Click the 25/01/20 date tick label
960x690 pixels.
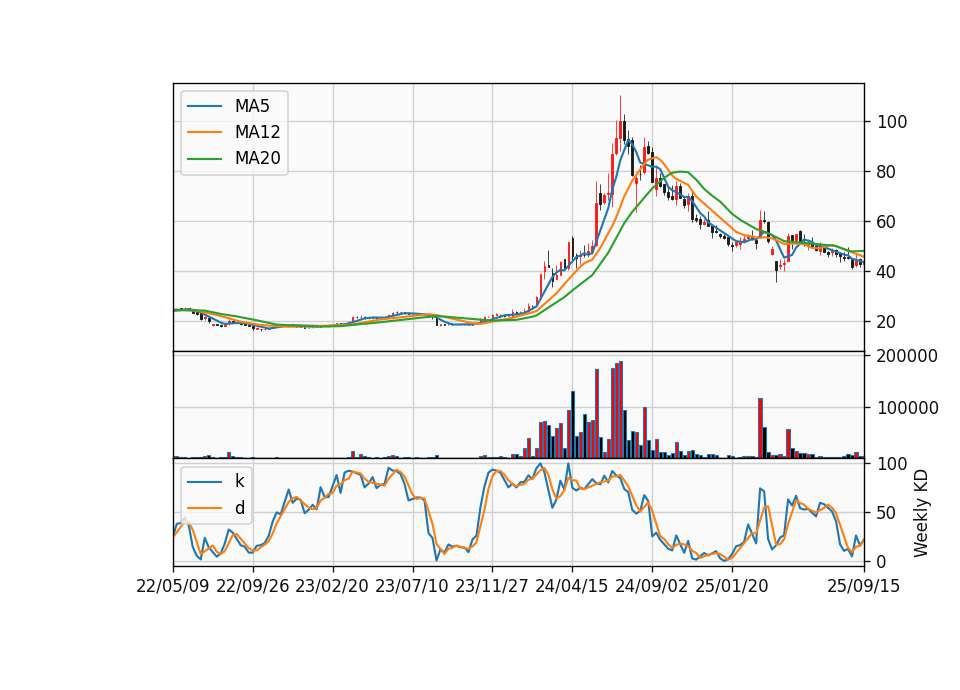click(732, 586)
